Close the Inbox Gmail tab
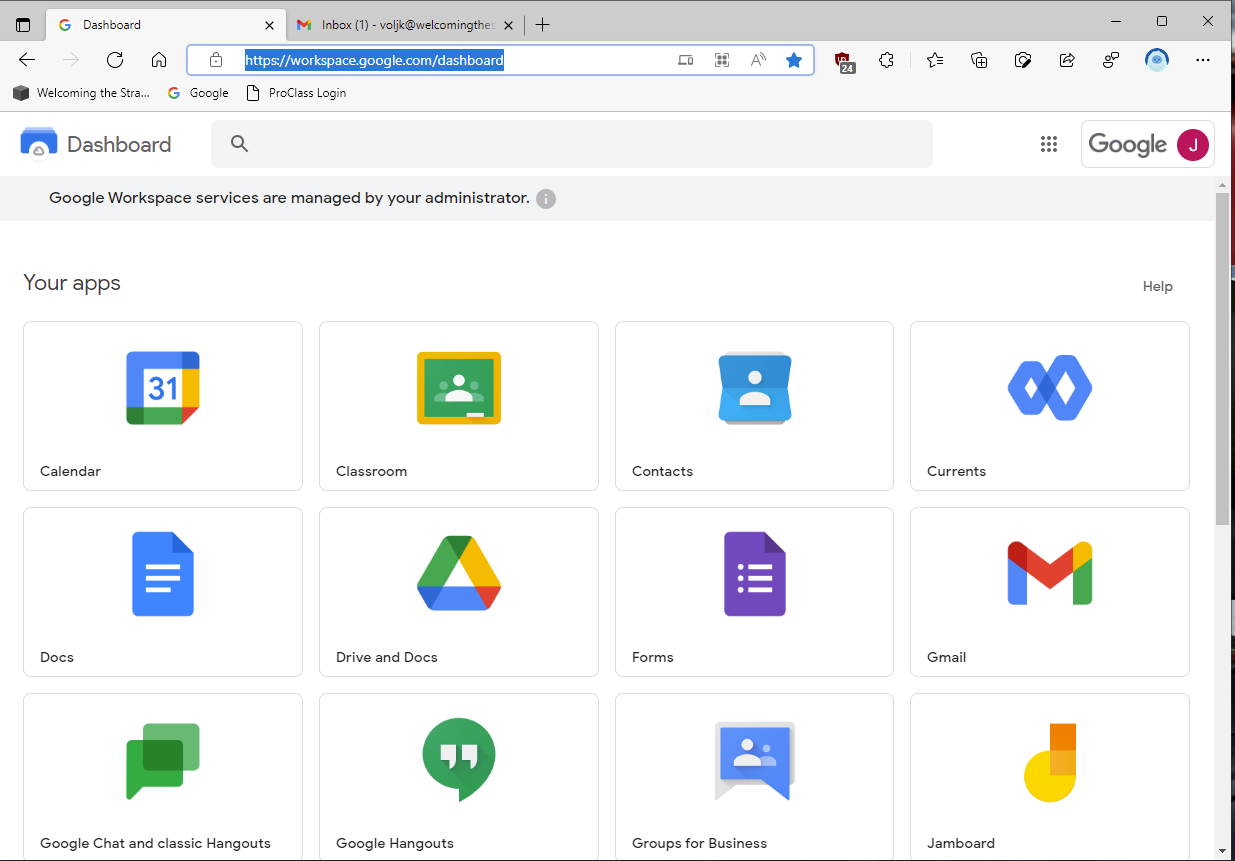 pos(508,25)
